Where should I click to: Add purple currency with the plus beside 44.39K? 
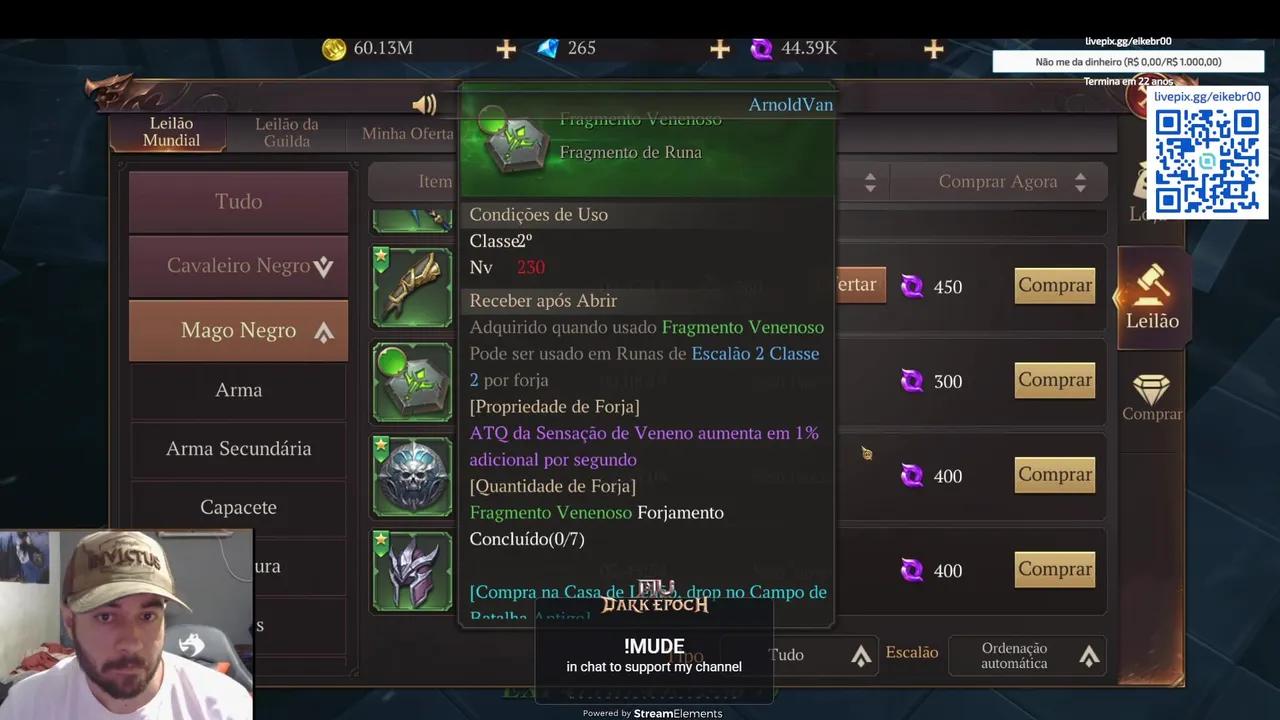[x=933, y=49]
